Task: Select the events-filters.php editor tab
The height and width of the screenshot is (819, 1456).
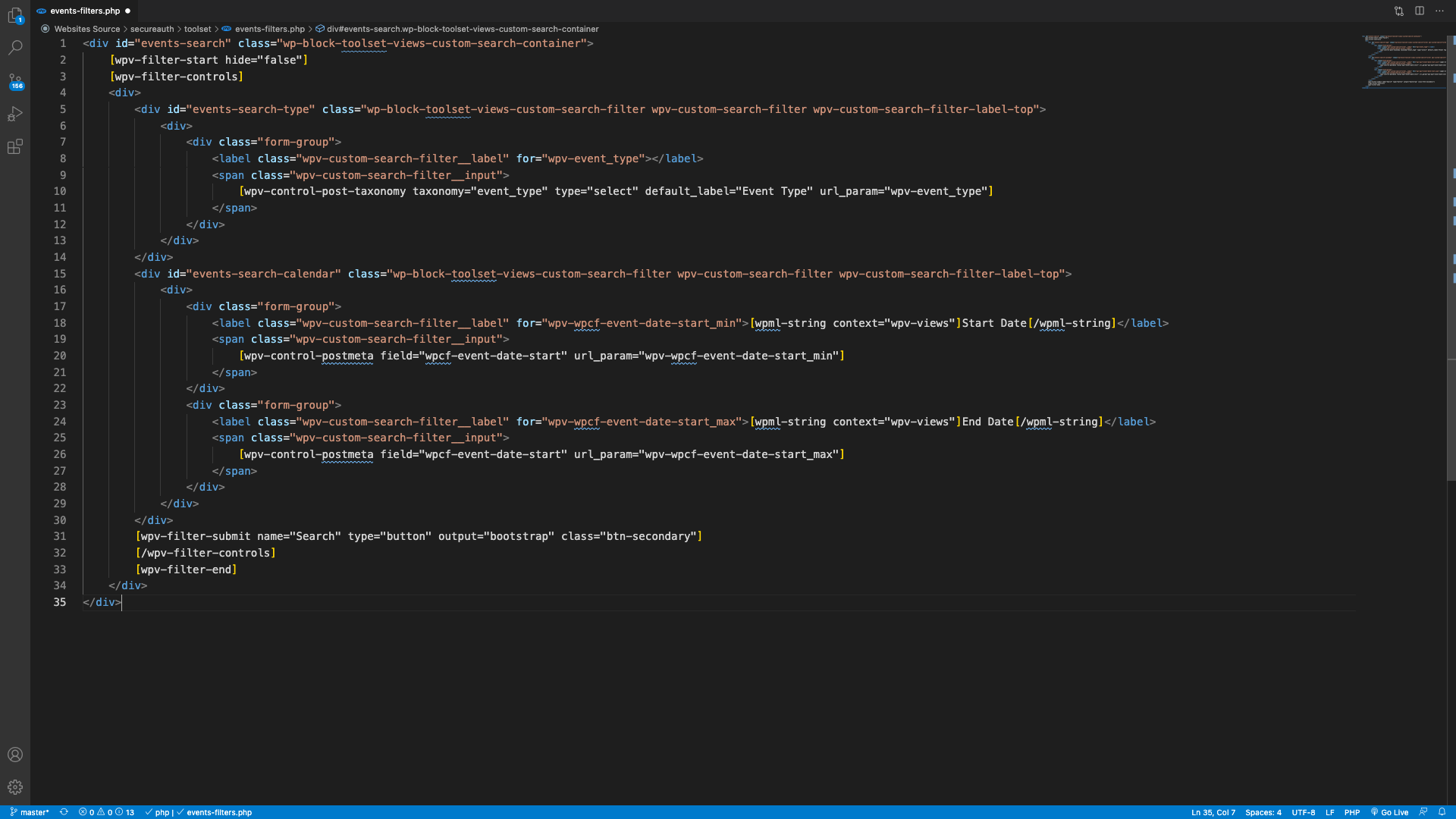Action: [x=84, y=11]
